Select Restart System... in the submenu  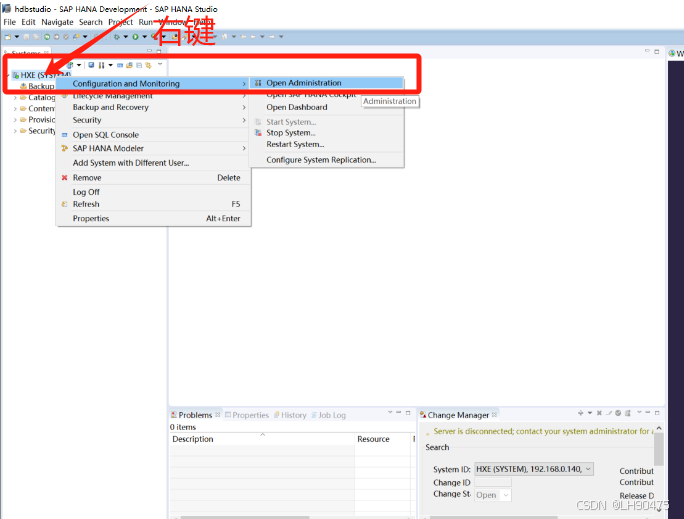(x=326, y=144)
